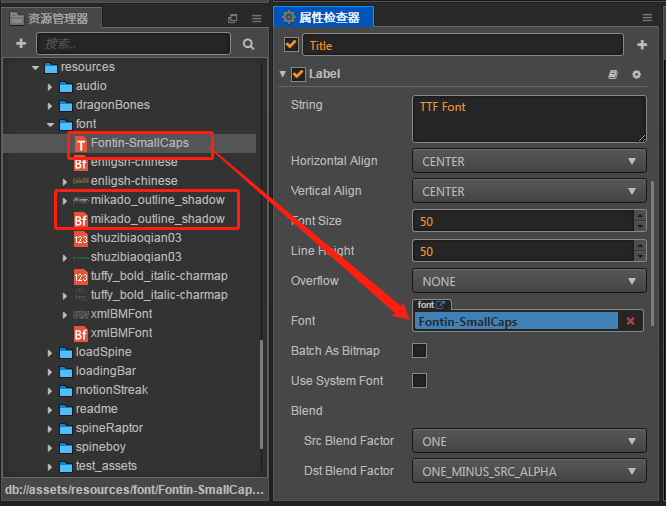
Task: Collapse the Label component section
Action: pos(282,74)
